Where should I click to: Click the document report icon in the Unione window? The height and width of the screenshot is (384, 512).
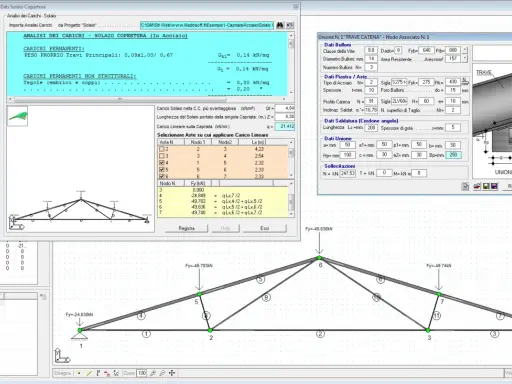click(x=465, y=186)
